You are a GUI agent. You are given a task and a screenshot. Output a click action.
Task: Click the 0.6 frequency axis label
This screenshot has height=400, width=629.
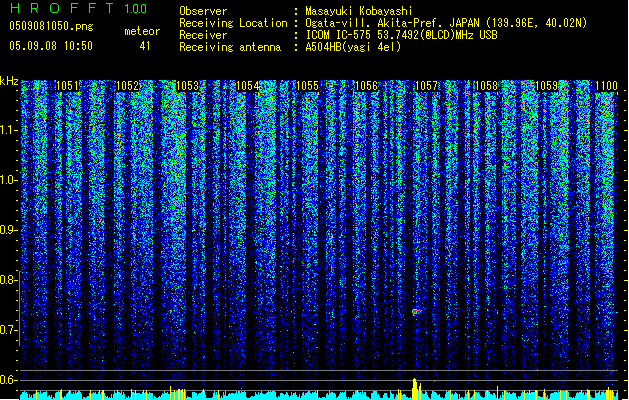point(8,380)
